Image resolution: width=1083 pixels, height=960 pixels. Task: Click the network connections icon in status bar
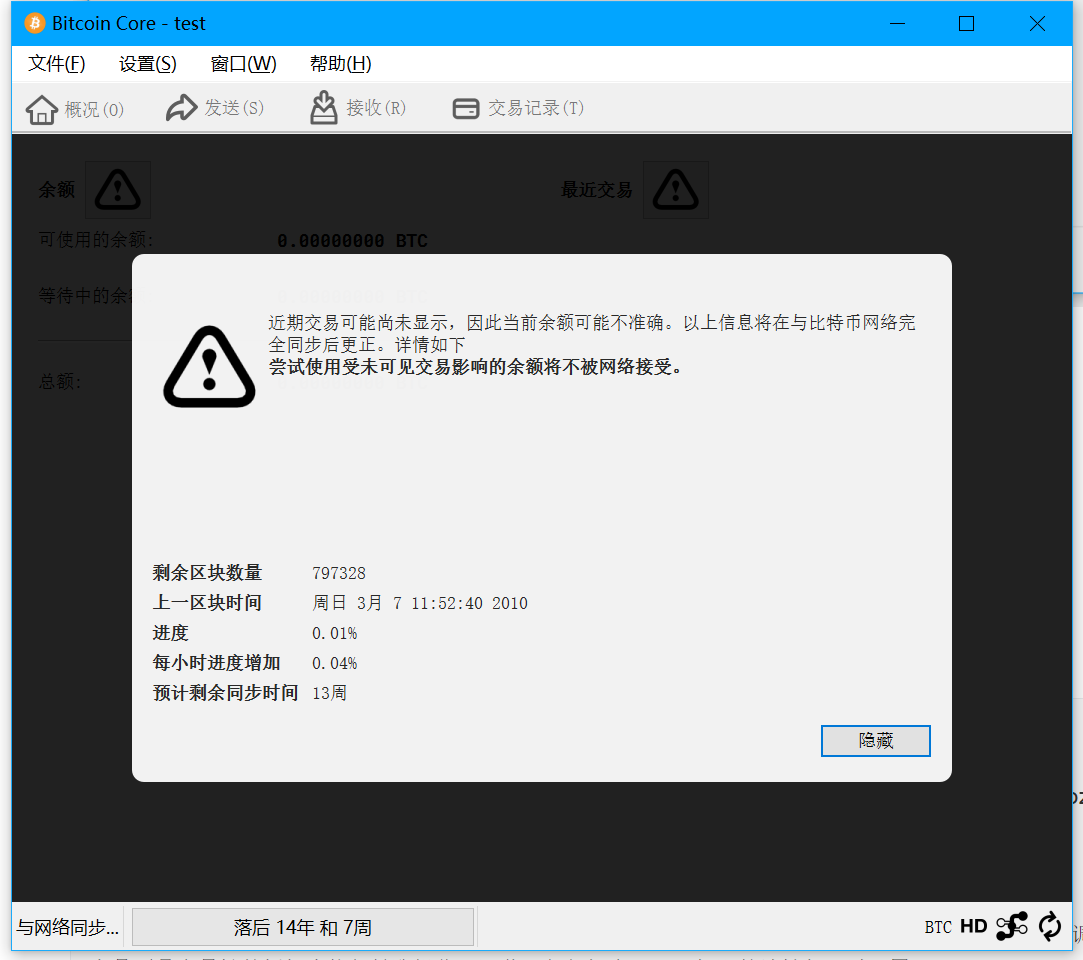click(1012, 926)
